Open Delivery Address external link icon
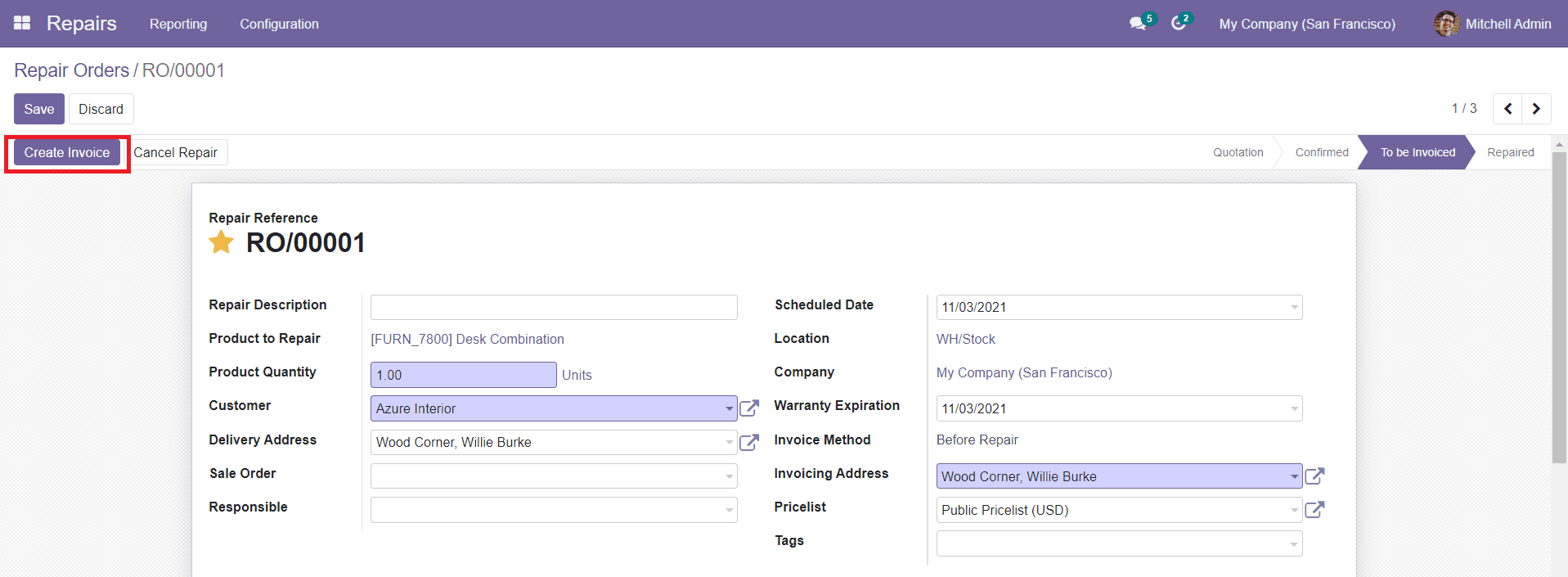Screen dimensions: 1568x577 [x=749, y=443]
